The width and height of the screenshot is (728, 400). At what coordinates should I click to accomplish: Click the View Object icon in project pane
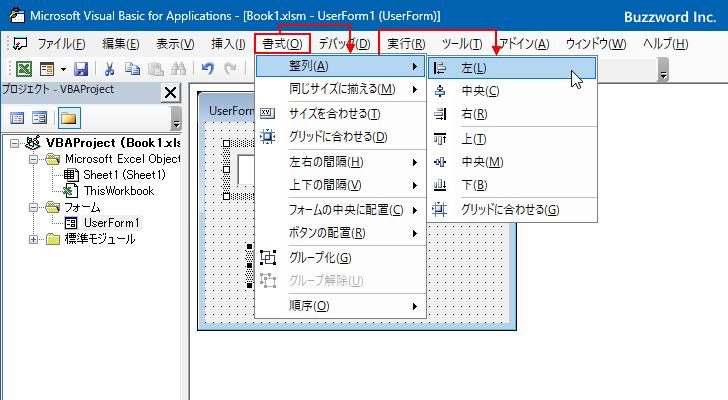point(39,118)
